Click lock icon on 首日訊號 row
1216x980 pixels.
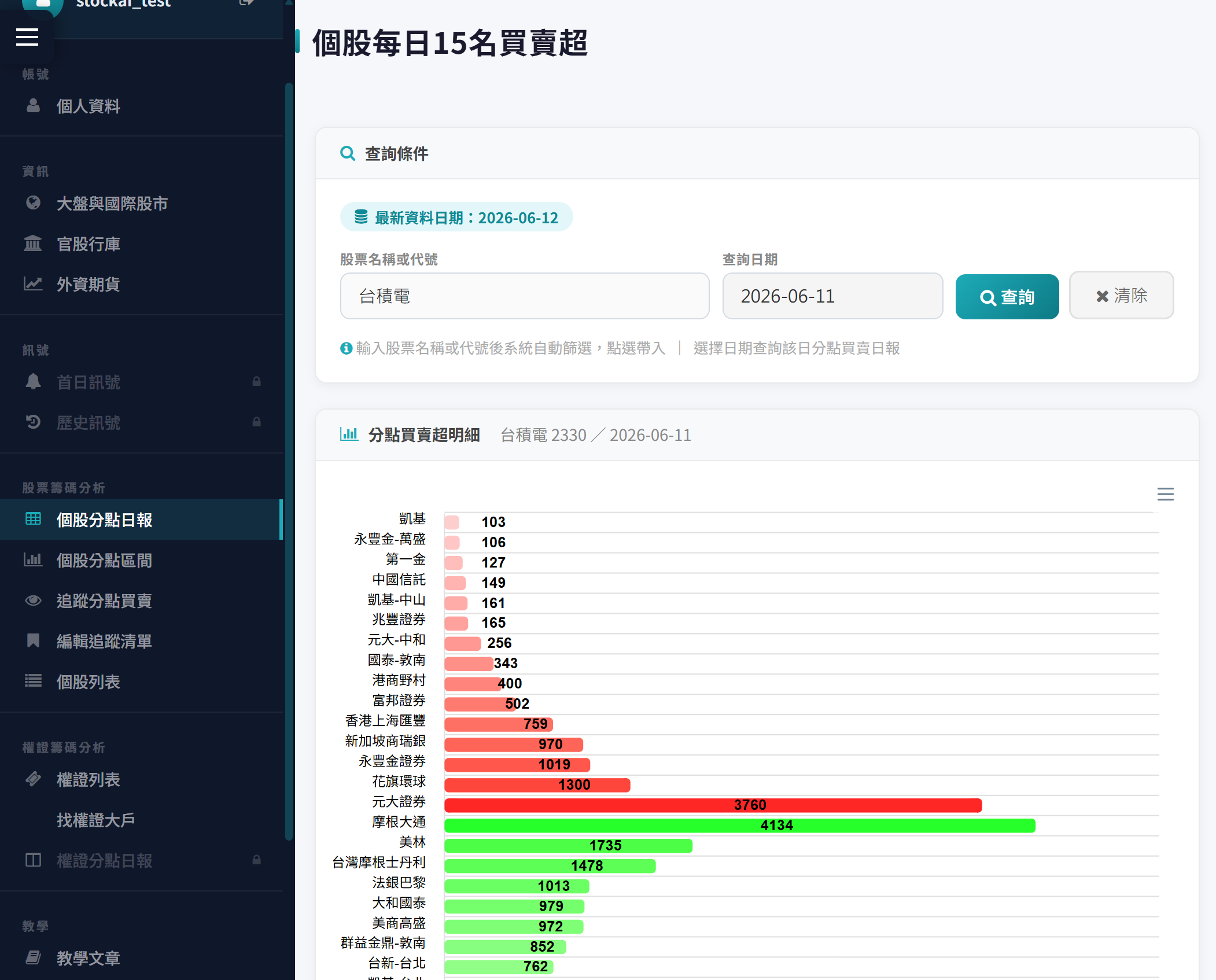tap(256, 382)
